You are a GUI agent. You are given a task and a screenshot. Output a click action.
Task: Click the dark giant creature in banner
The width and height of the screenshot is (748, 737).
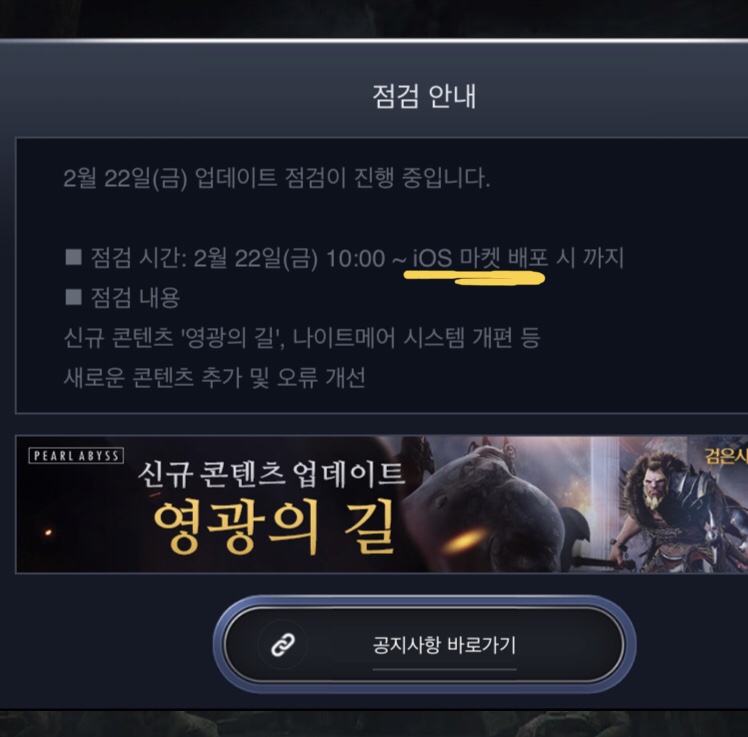pos(491,508)
